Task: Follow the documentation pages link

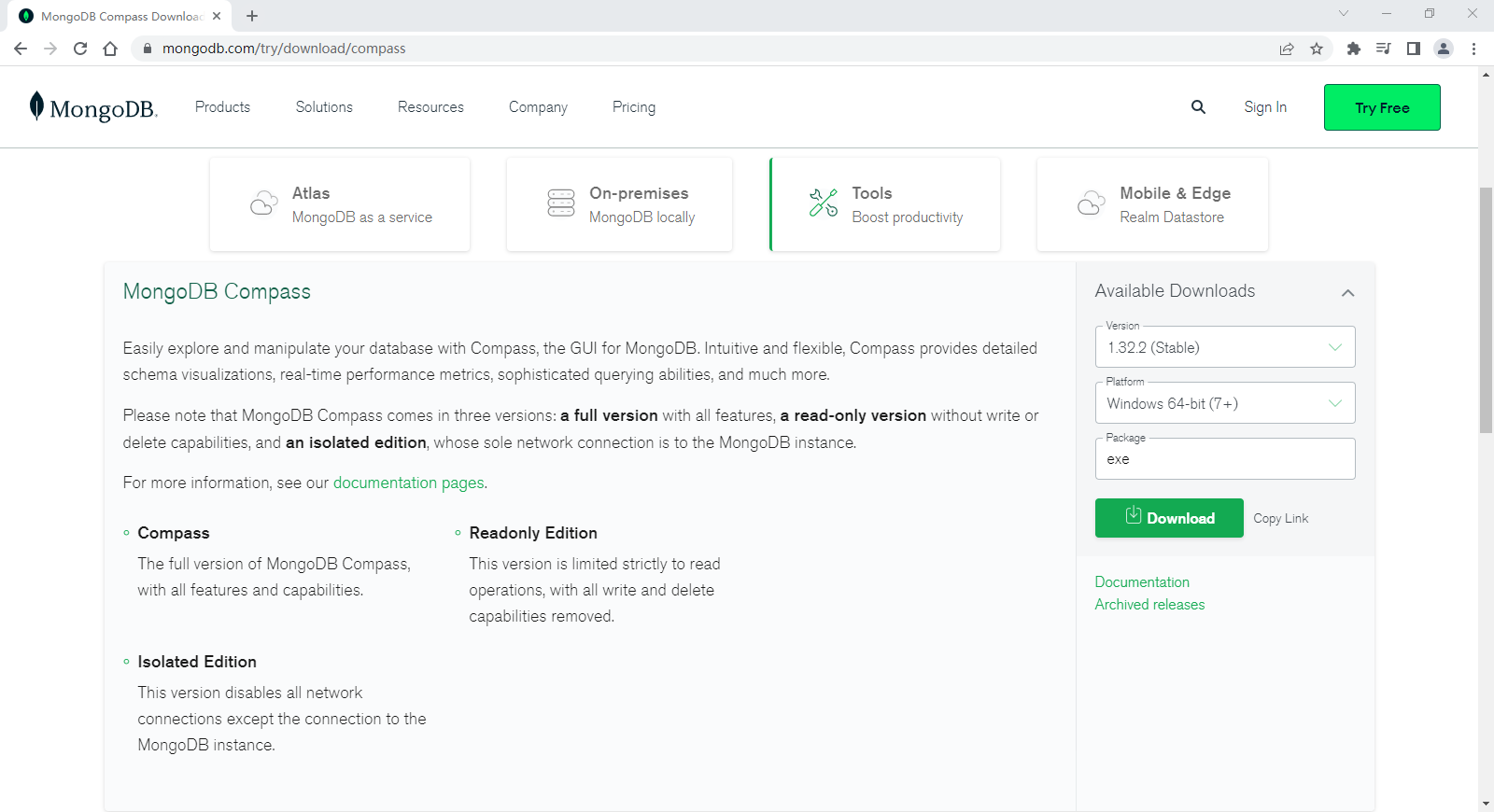Action: [x=409, y=483]
